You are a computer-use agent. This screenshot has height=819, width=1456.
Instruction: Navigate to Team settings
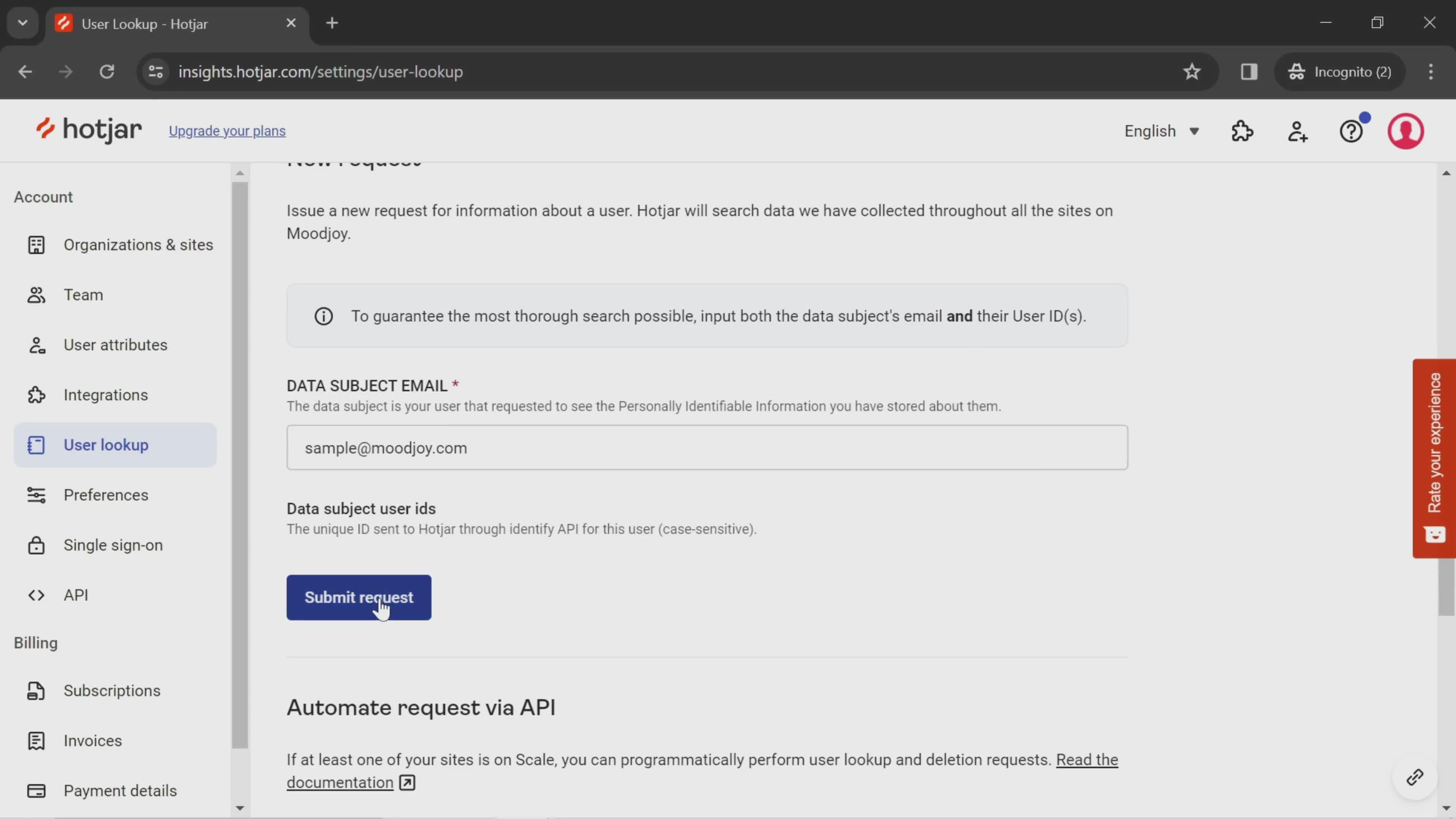click(x=83, y=294)
